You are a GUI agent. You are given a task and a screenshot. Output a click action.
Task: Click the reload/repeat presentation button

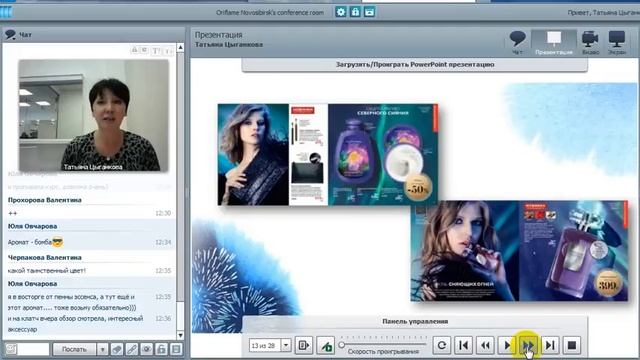coord(442,345)
